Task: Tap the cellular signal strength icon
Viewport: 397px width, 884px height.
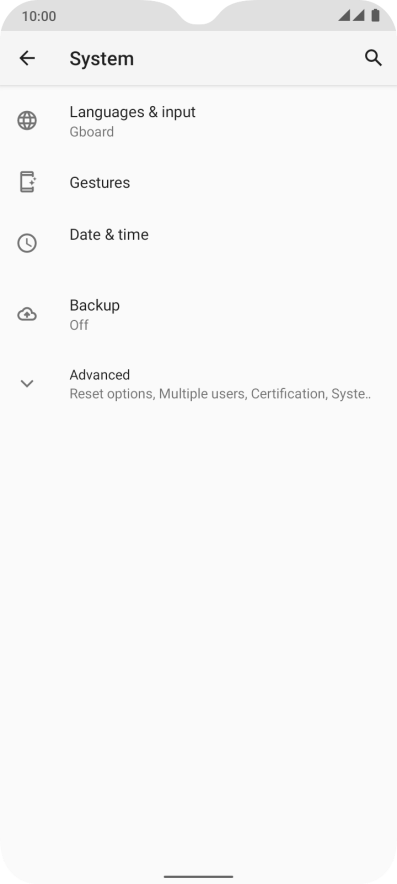Action: [x=351, y=15]
